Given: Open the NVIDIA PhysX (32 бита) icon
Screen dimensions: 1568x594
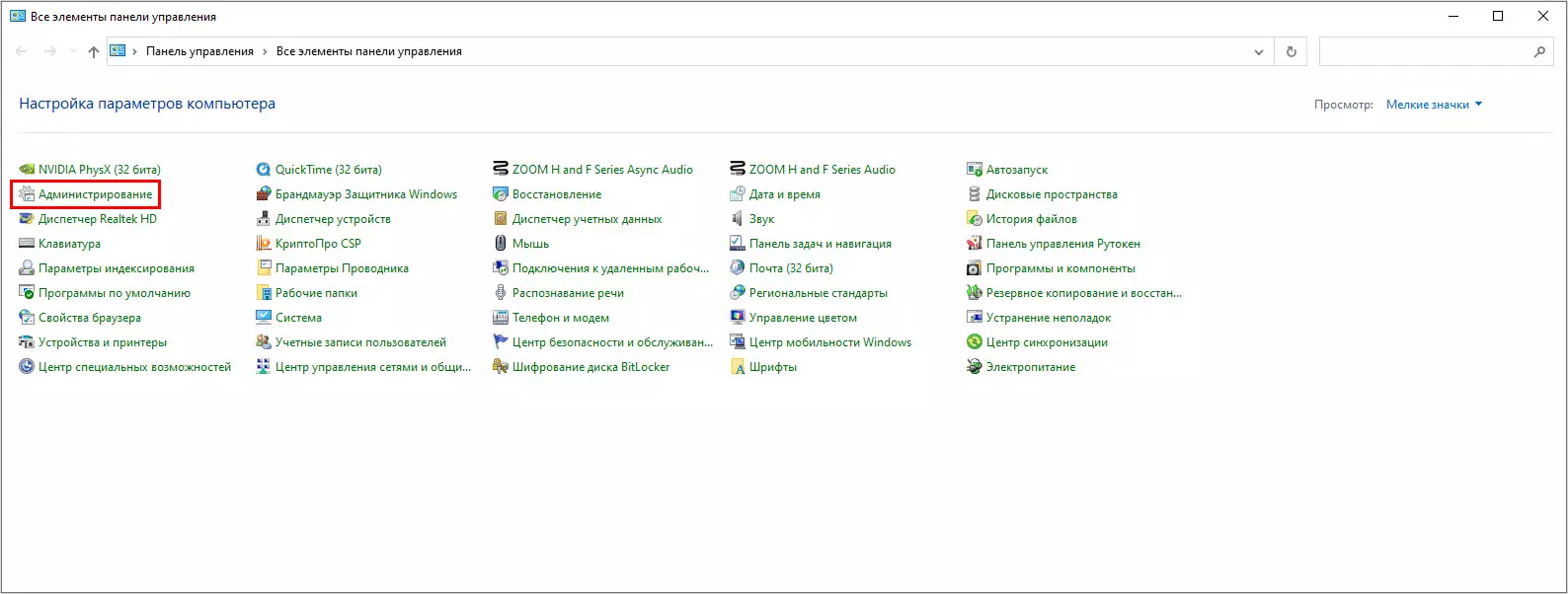Looking at the screenshot, I should (27, 170).
